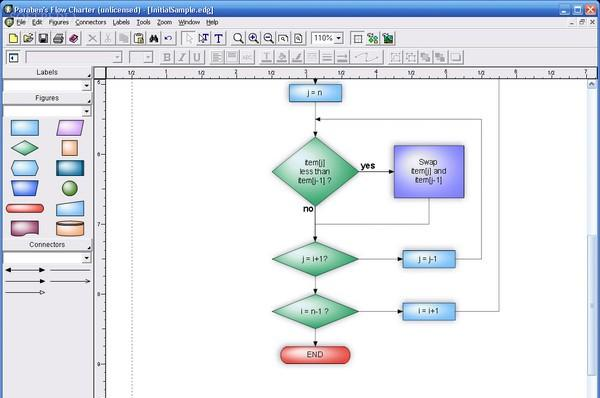This screenshot has width=600, height=398.
Task: Click the purple book icon in toolbar
Action: tap(73, 38)
